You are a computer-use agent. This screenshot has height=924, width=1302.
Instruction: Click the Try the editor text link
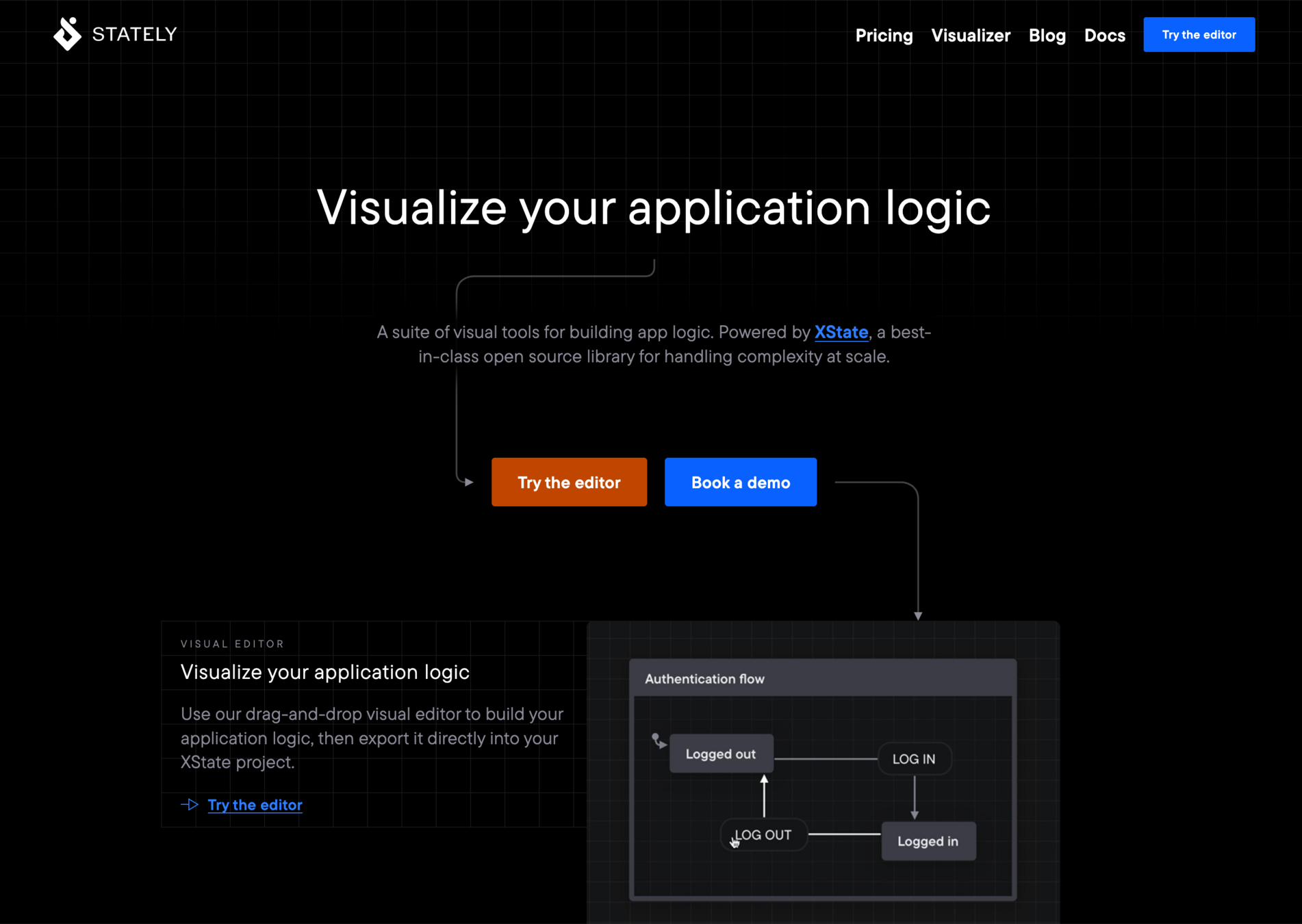point(255,805)
